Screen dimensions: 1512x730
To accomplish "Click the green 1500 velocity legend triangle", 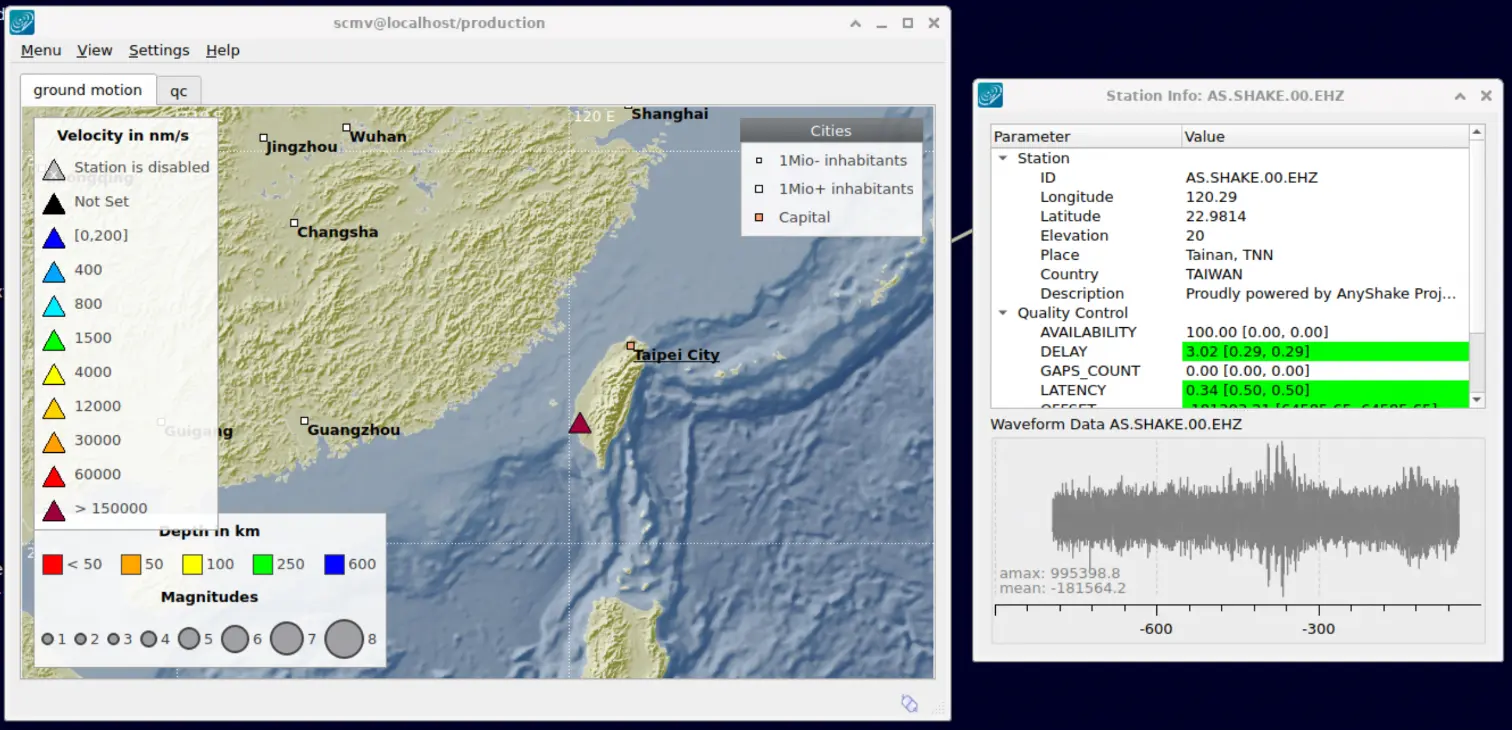I will pyautogui.click(x=54, y=339).
